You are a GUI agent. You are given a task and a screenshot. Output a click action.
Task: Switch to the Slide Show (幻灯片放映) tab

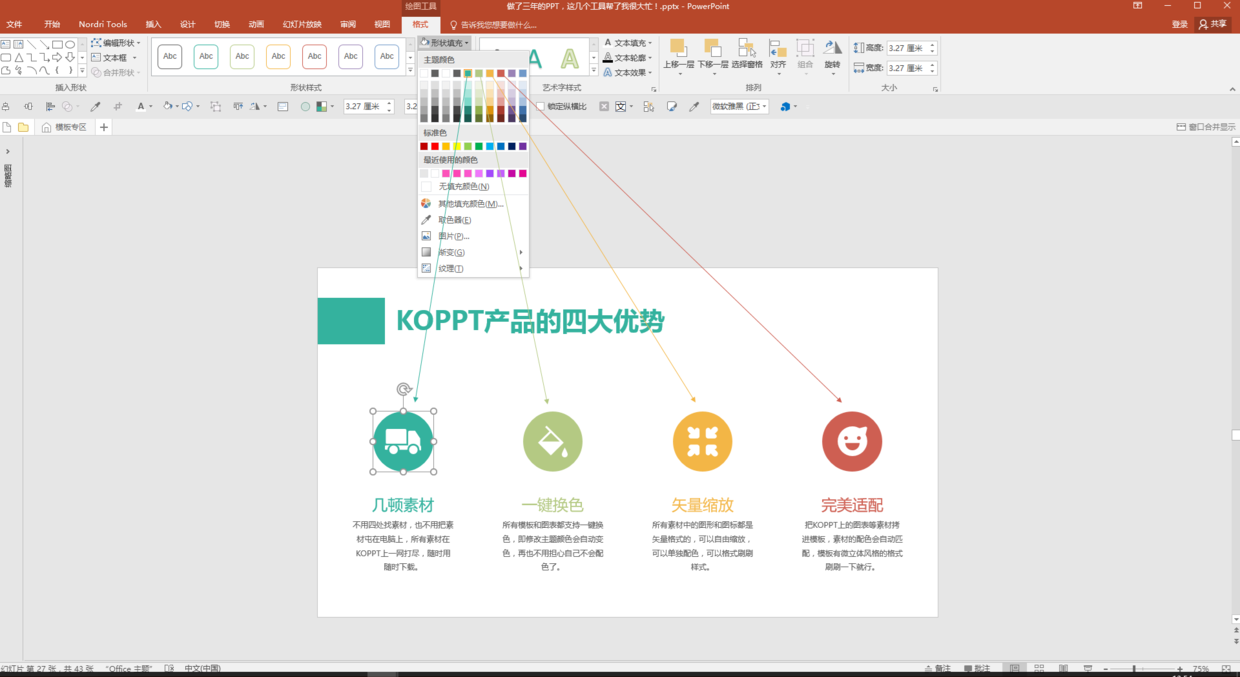tap(302, 24)
